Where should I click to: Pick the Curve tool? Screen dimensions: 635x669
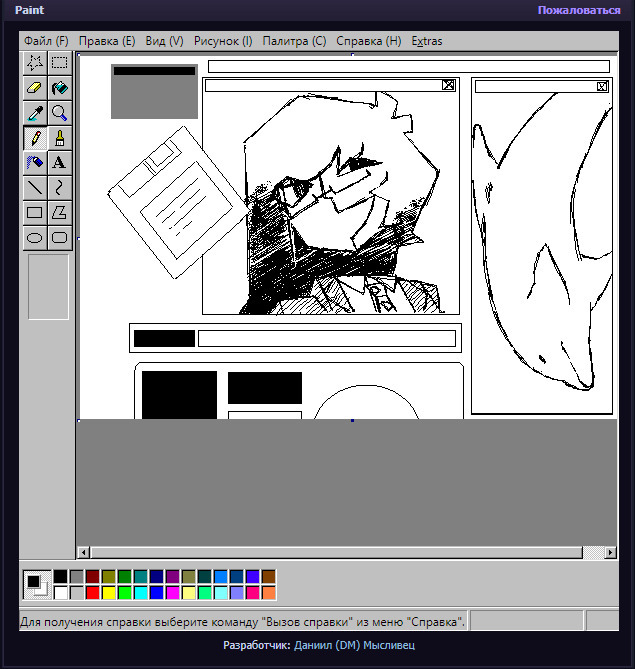tap(59, 187)
